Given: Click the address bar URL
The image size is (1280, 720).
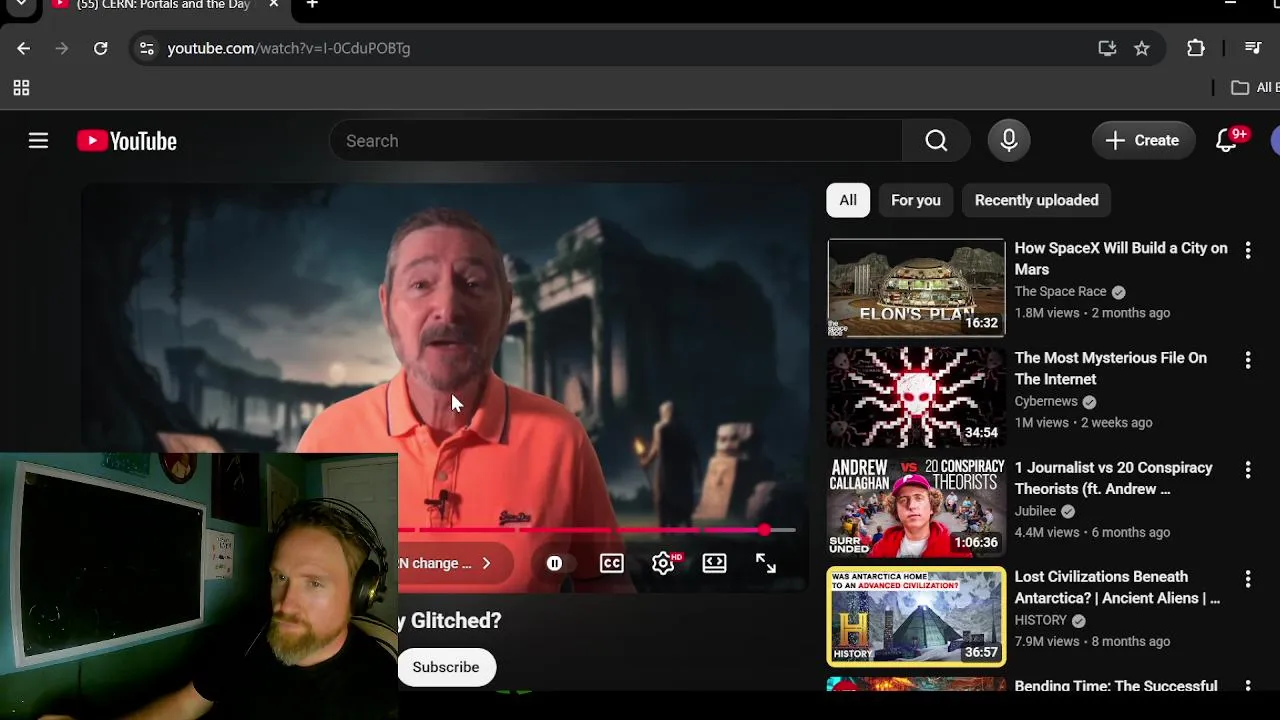Looking at the screenshot, I should tap(289, 48).
